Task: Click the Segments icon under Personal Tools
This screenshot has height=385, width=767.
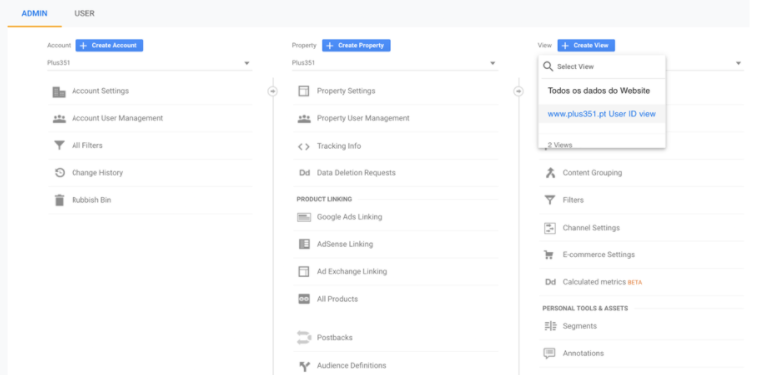Action: pos(550,326)
